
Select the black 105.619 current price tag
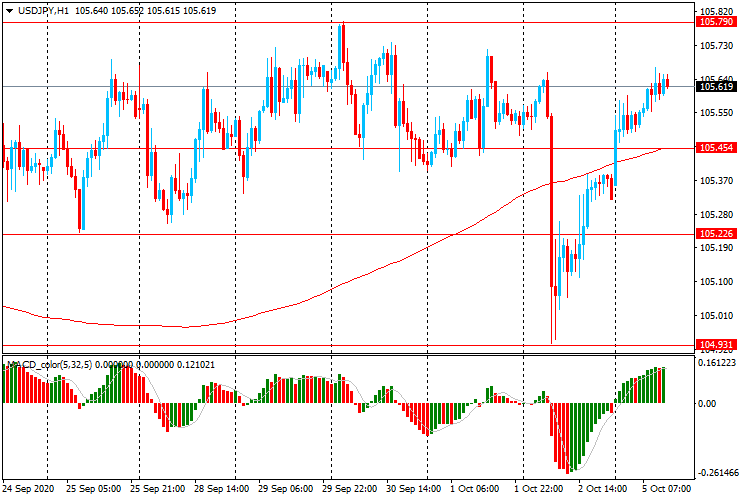pyautogui.click(x=716, y=86)
